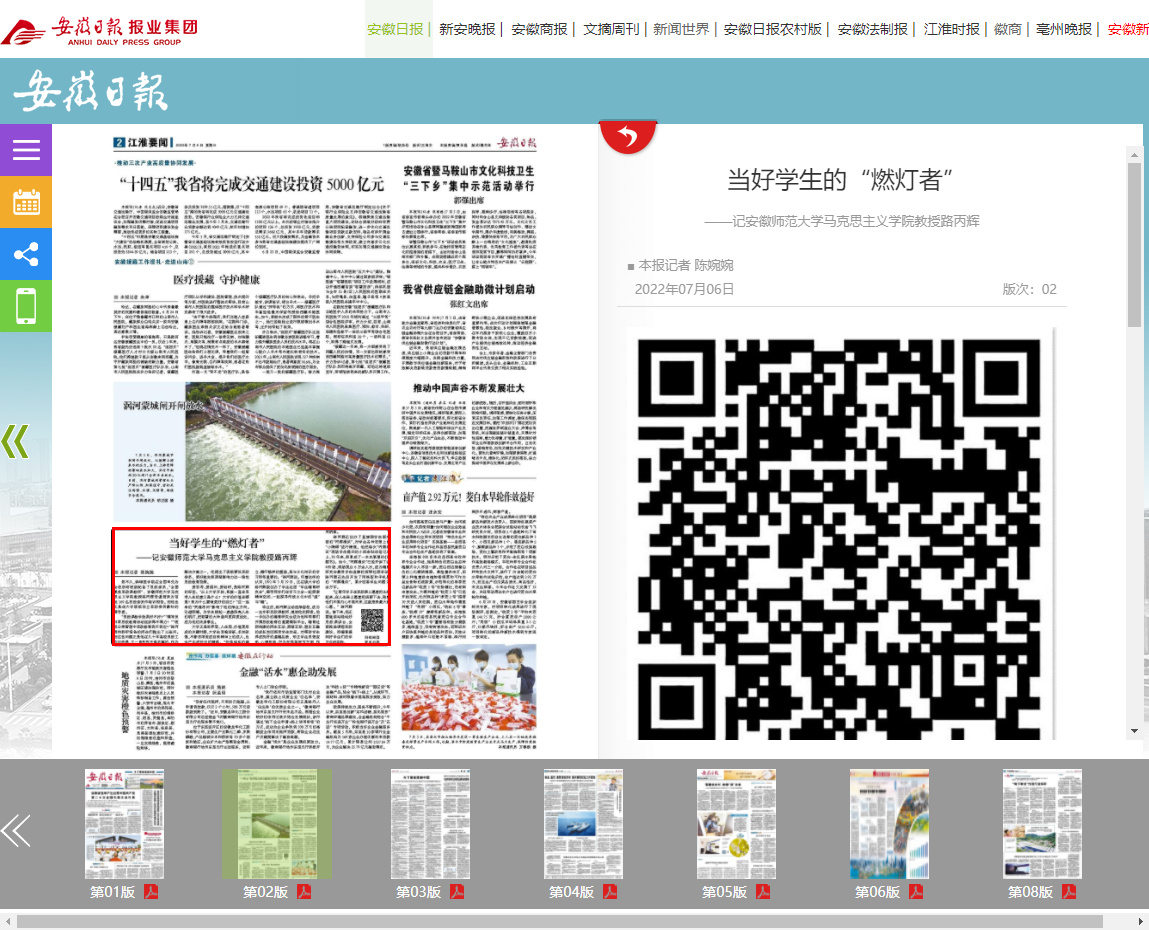Viewport: 1149px width, 930px height.
Task: Open the 亩产值2.92万元 article headline
Action: [x=469, y=497]
